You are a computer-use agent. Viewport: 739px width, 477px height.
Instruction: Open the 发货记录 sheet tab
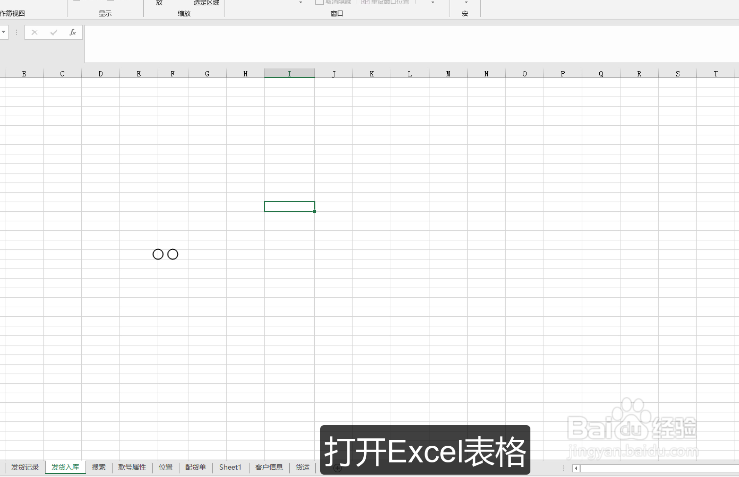click(25, 467)
